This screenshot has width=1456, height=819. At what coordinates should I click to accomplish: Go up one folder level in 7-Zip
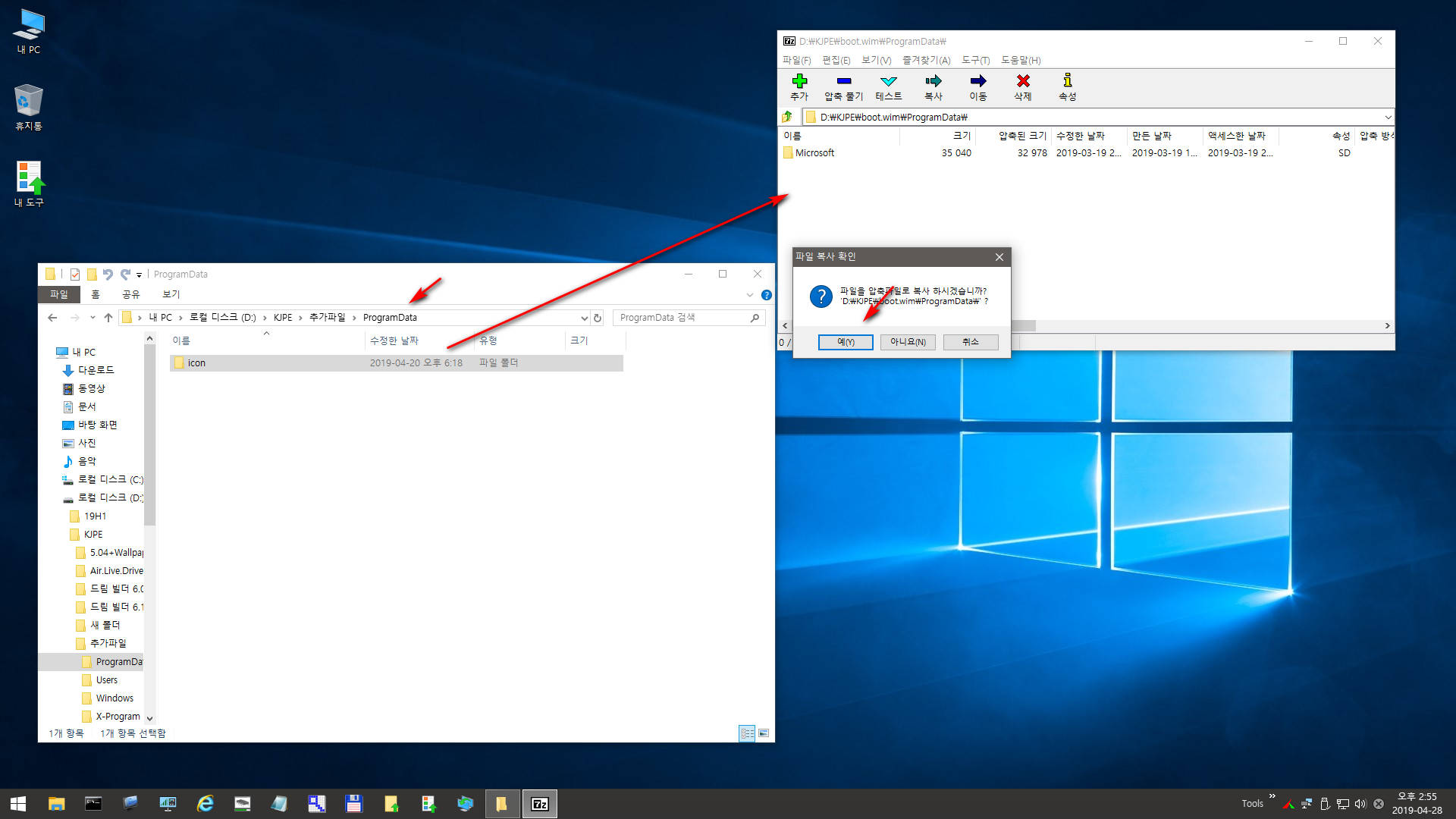[x=787, y=117]
